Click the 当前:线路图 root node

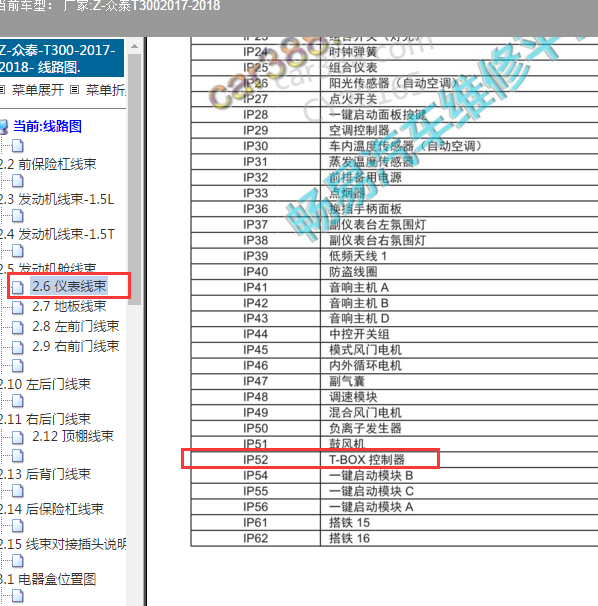tap(48, 126)
